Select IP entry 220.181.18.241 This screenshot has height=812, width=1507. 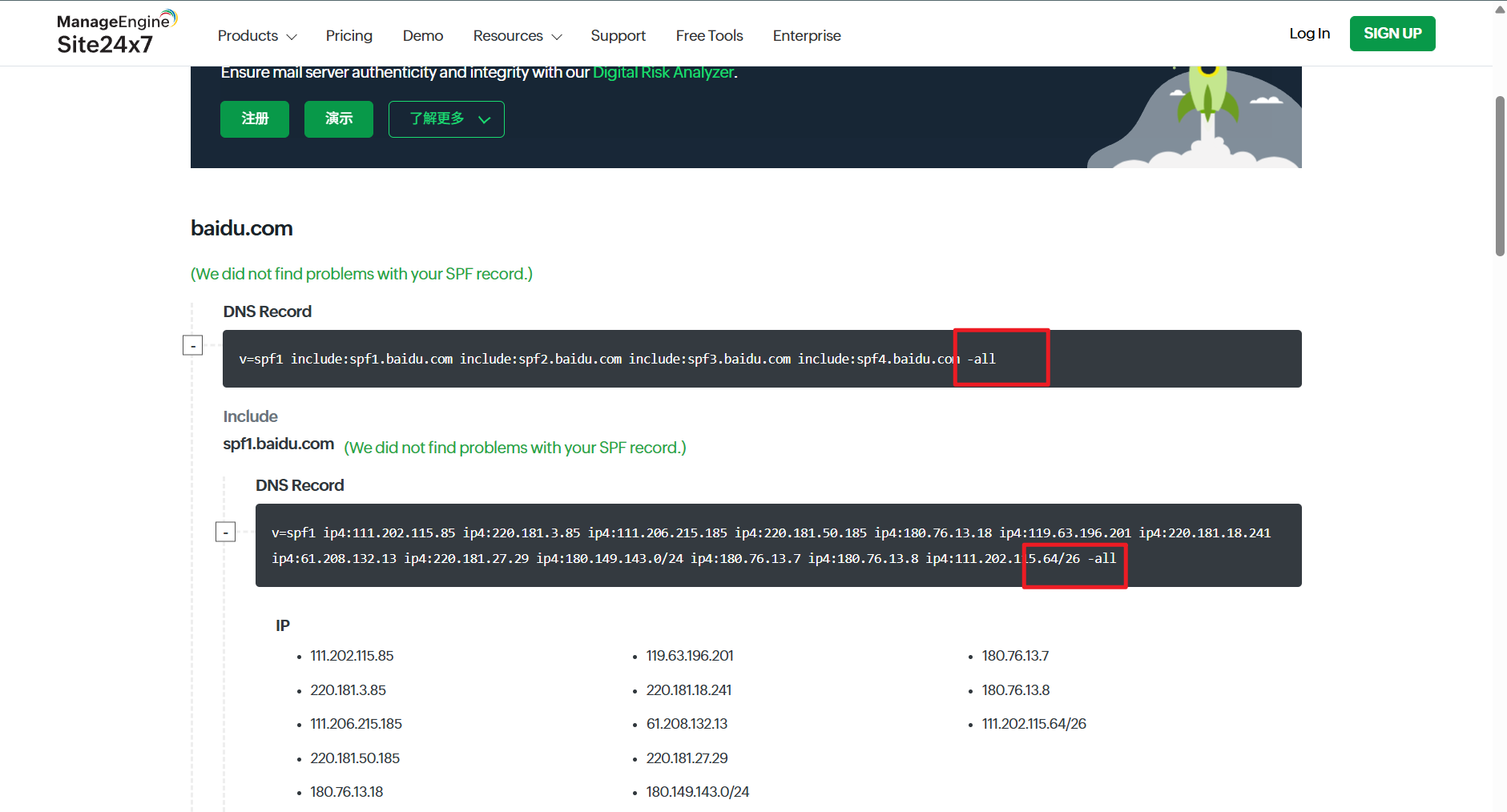click(689, 690)
